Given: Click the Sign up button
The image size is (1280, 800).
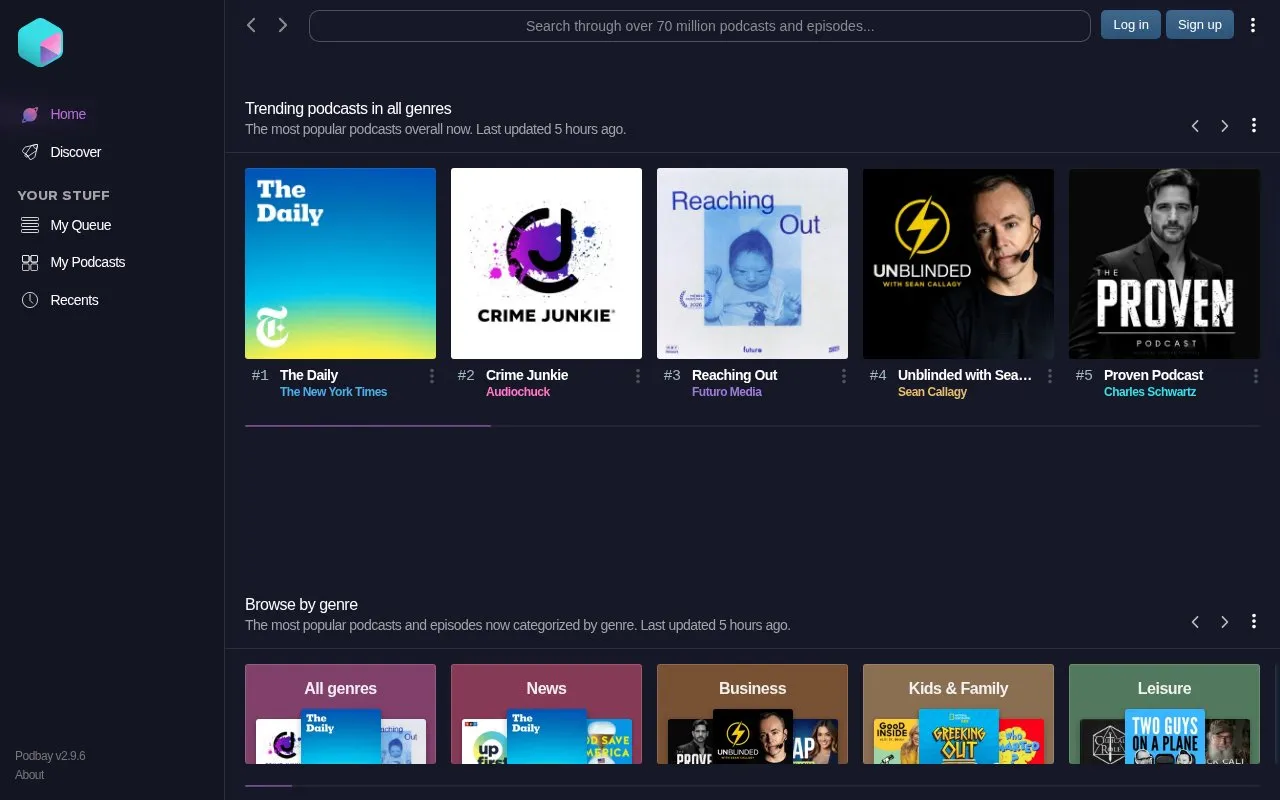Looking at the screenshot, I should pyautogui.click(x=1200, y=25).
